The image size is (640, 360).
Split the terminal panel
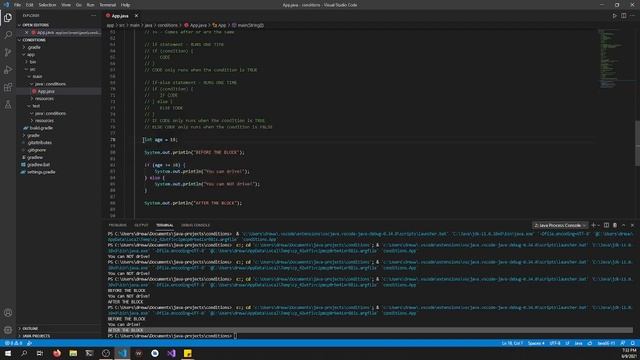[x=607, y=225]
